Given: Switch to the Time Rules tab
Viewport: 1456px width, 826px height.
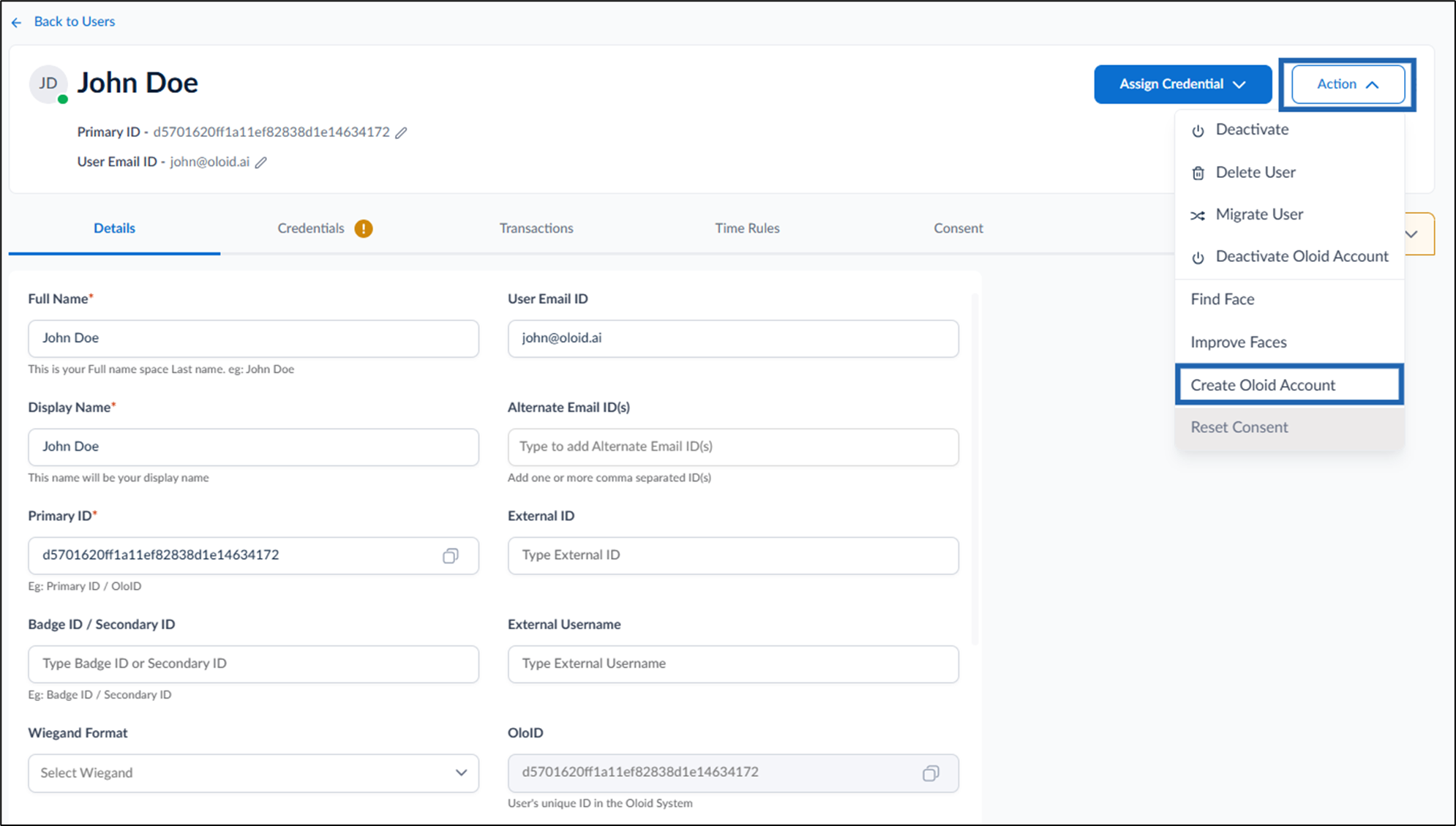Looking at the screenshot, I should (x=747, y=228).
